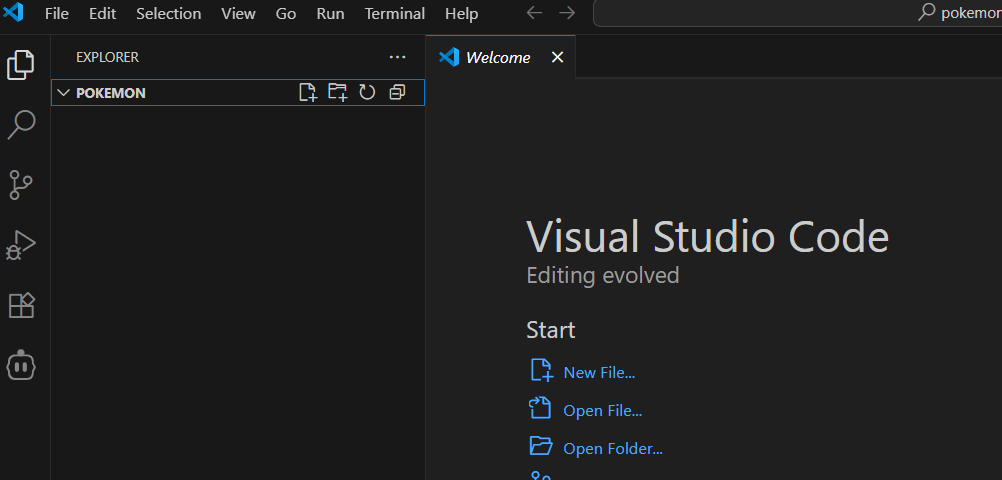This screenshot has width=1002, height=480.
Task: Collapse the POKEMON folder section
Action: coord(63,93)
